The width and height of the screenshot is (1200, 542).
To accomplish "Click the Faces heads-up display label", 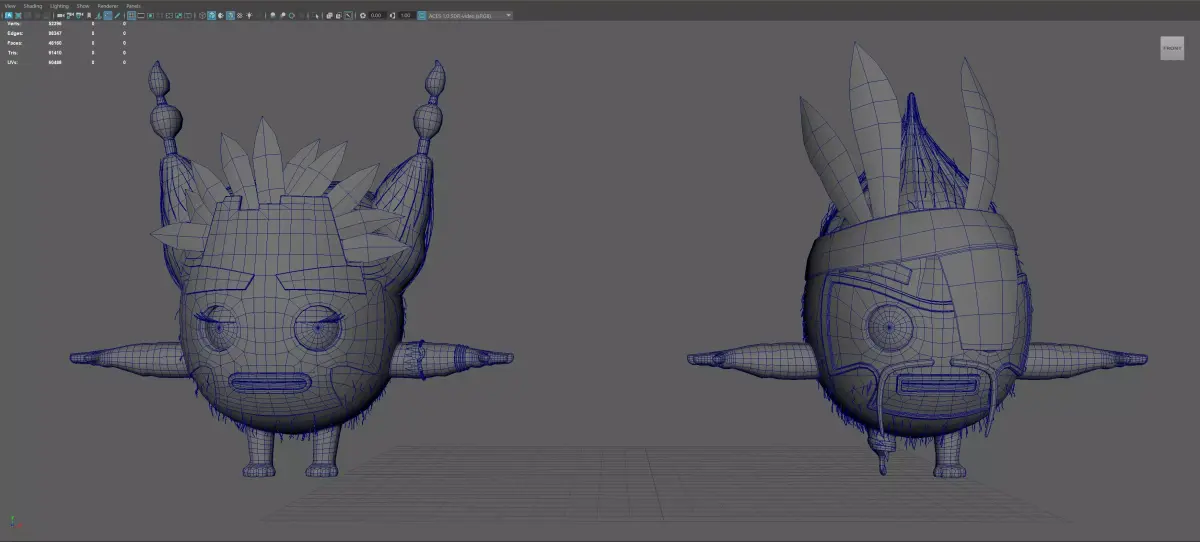I will 13,43.
